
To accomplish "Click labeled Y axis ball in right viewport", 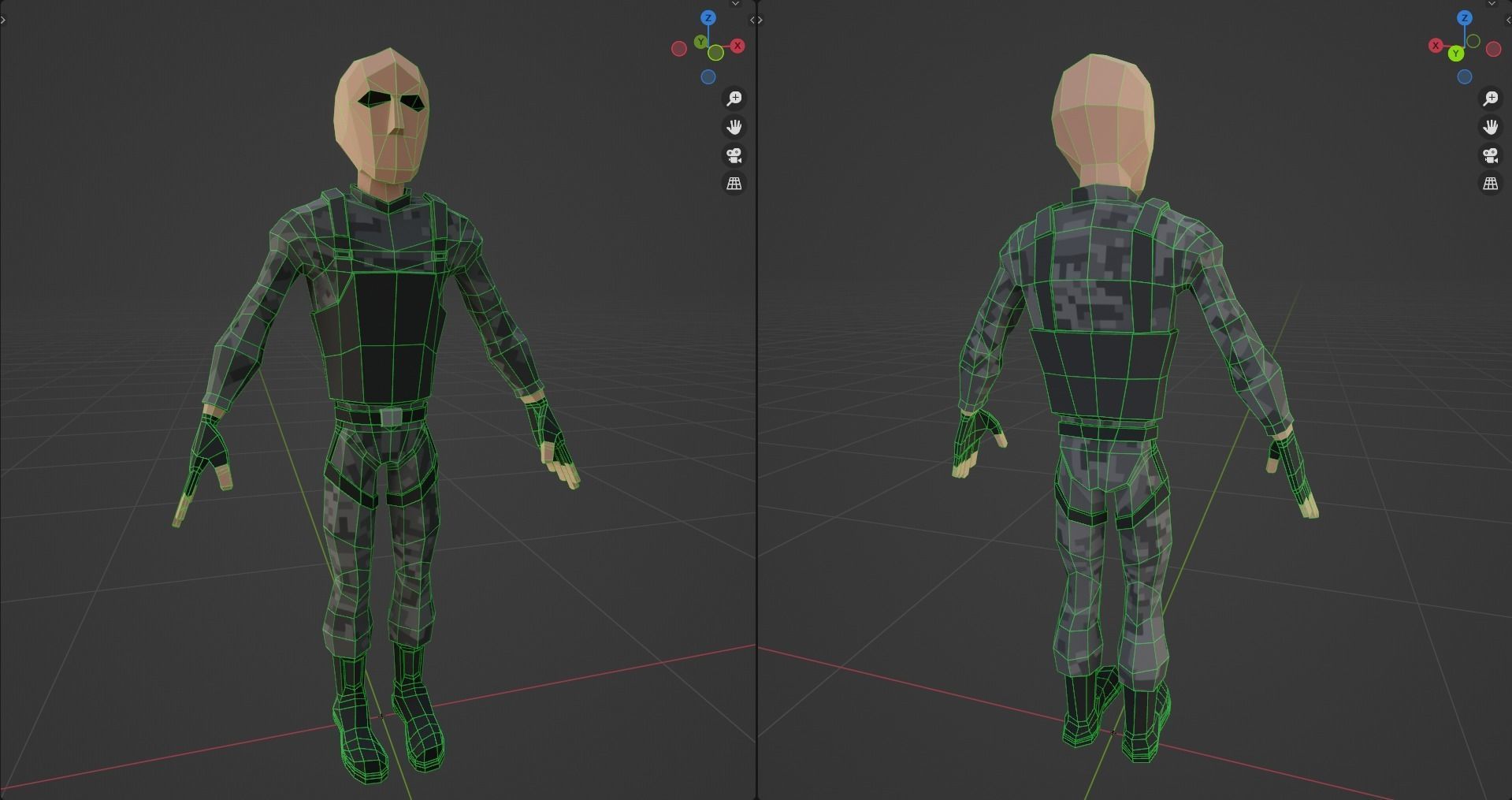I will 1456,54.
